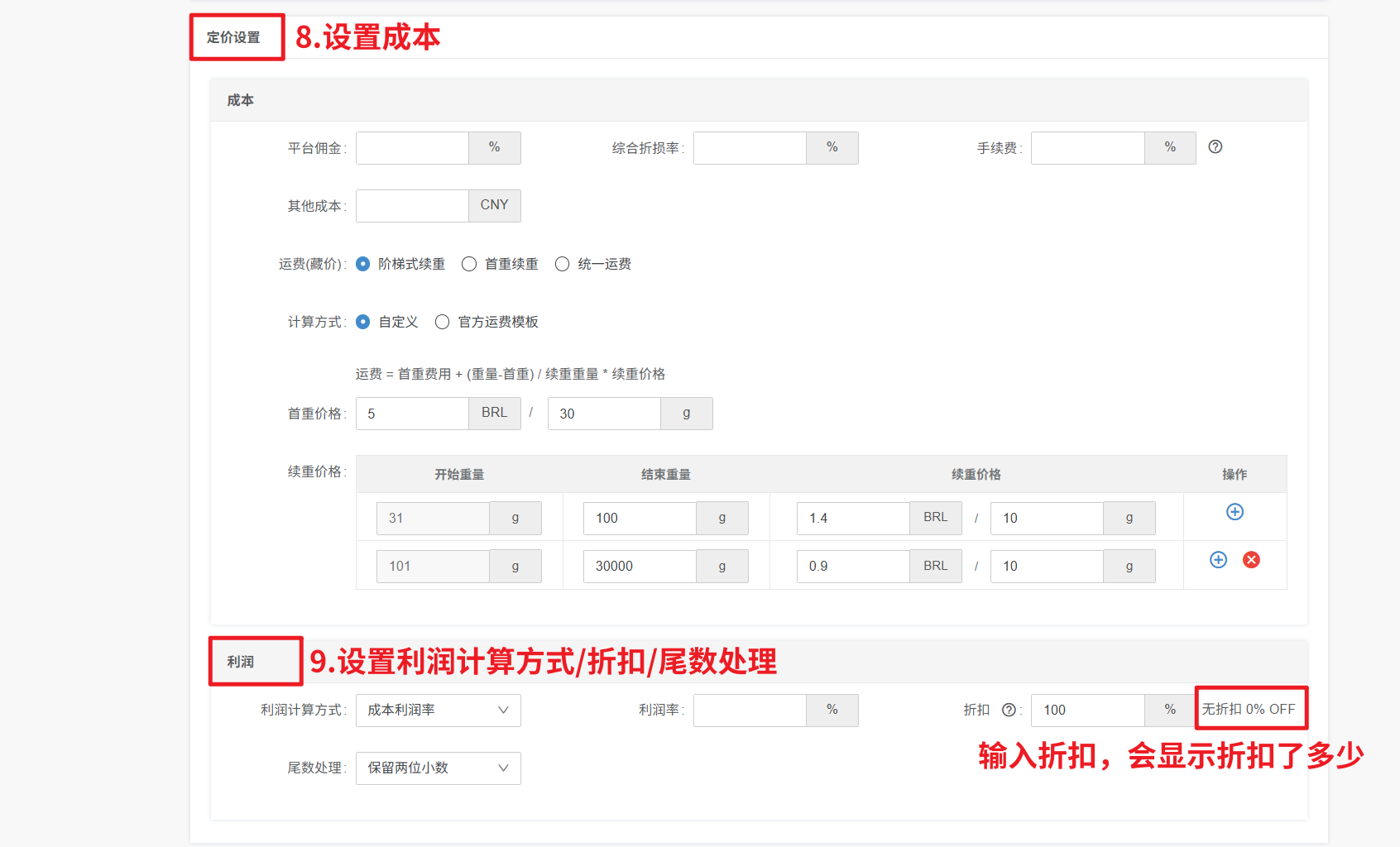Click the 其他成本 input field
This screenshot has height=847, width=1400.
point(412,206)
